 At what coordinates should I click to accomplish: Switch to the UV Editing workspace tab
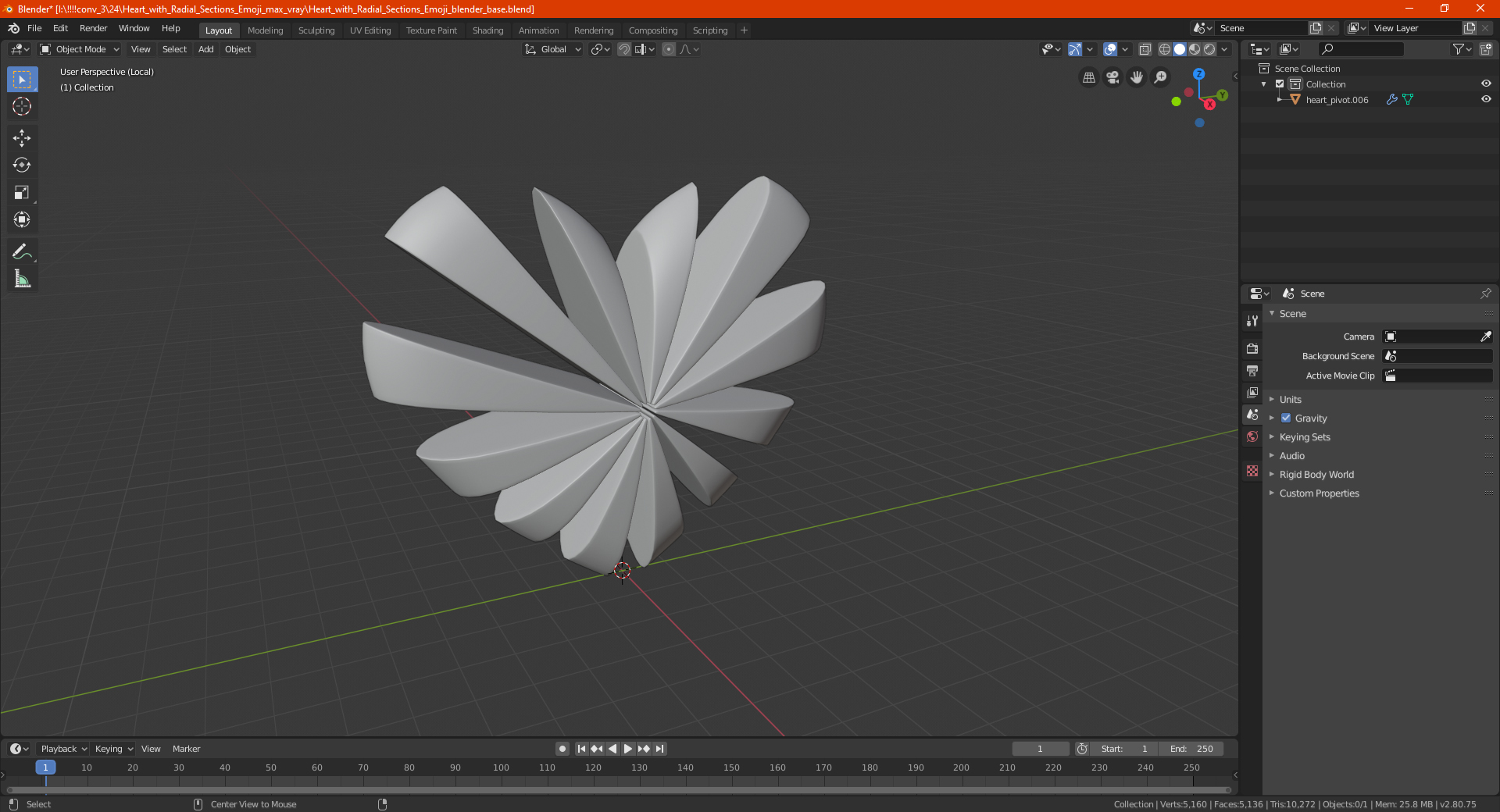(x=370, y=30)
